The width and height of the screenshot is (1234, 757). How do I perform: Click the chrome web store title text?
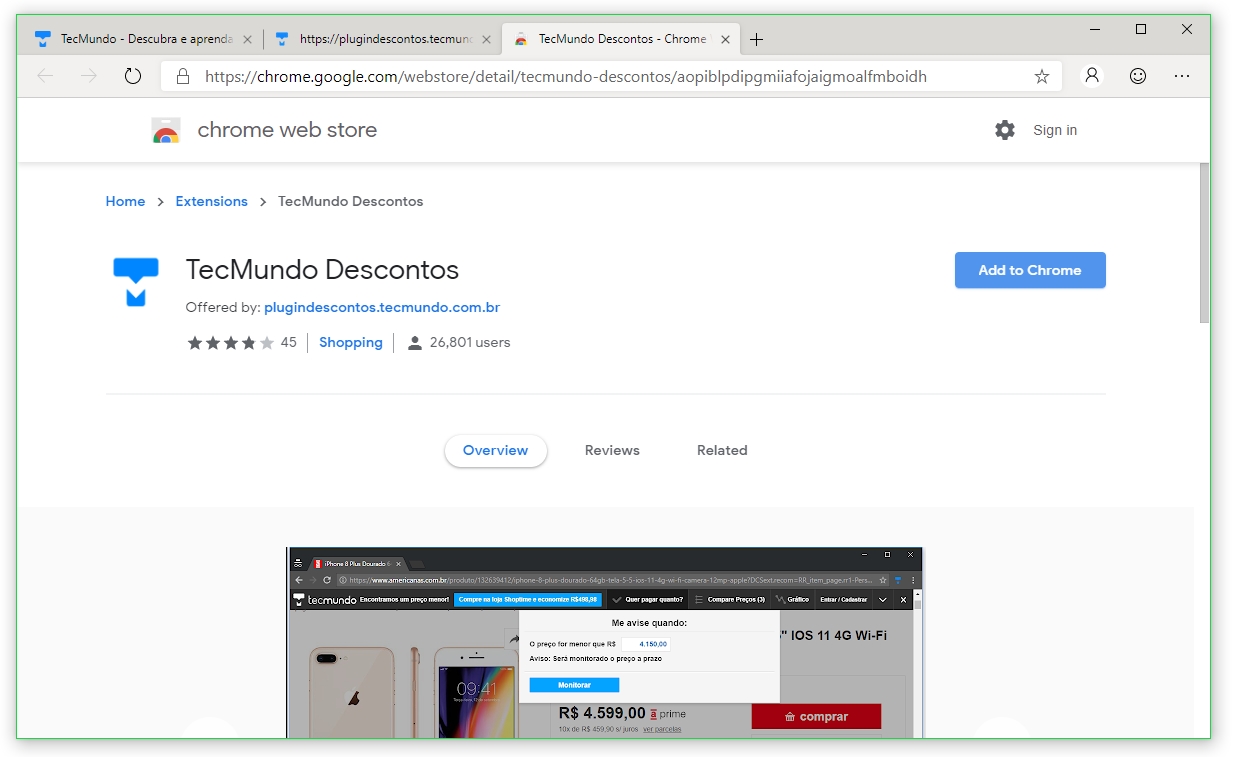coord(287,130)
